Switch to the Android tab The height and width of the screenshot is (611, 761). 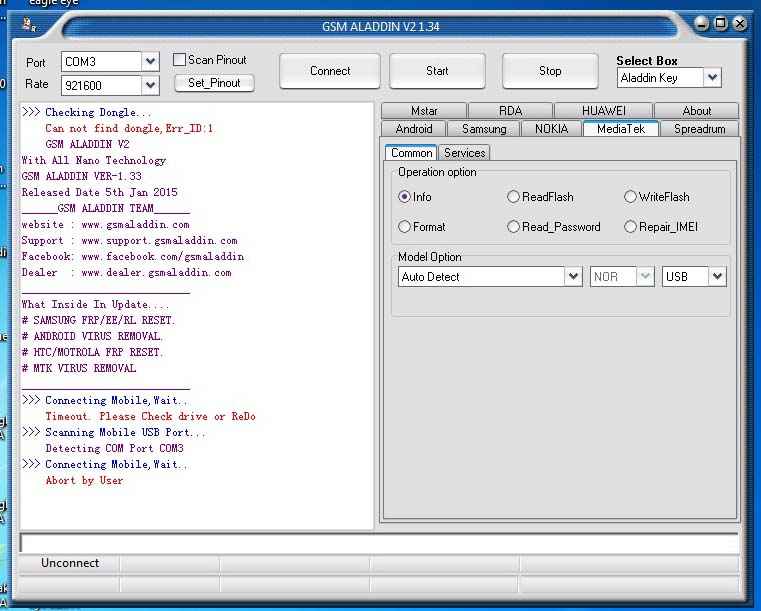(x=414, y=129)
